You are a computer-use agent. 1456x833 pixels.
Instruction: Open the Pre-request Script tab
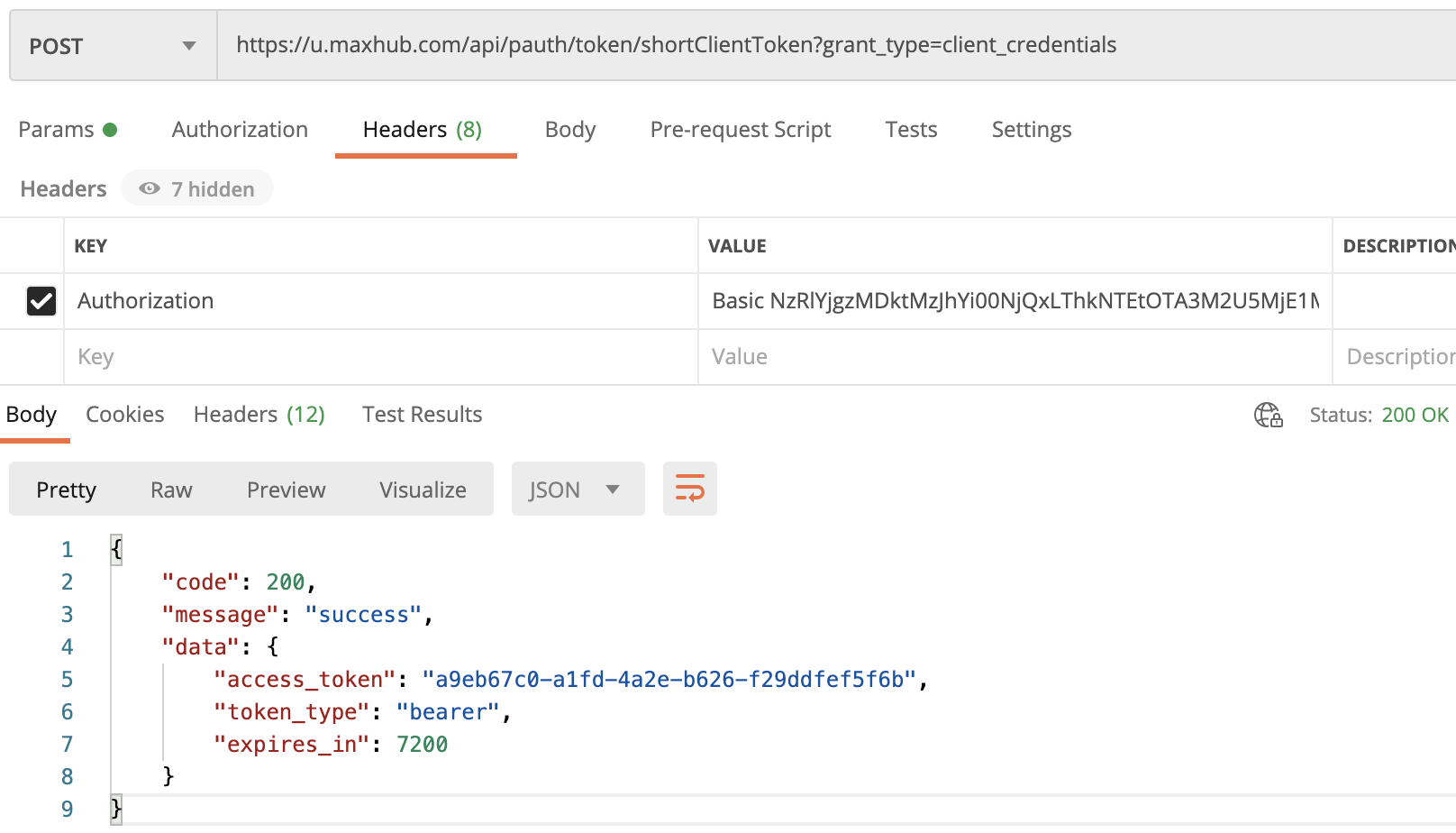(740, 130)
